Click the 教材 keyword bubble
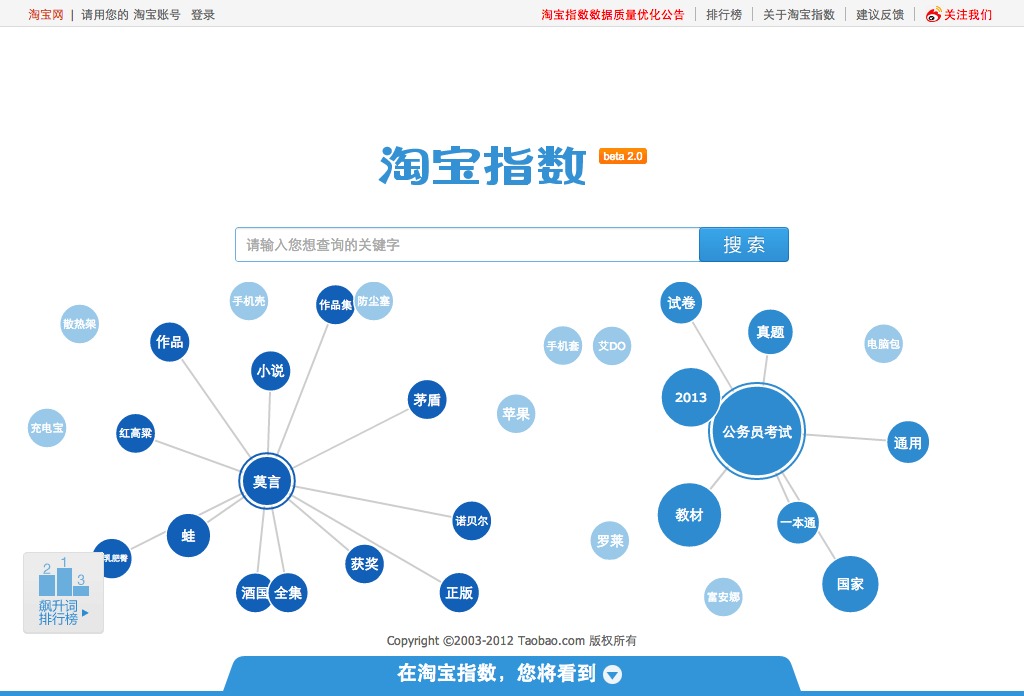The height and width of the screenshot is (696, 1024). coord(689,515)
